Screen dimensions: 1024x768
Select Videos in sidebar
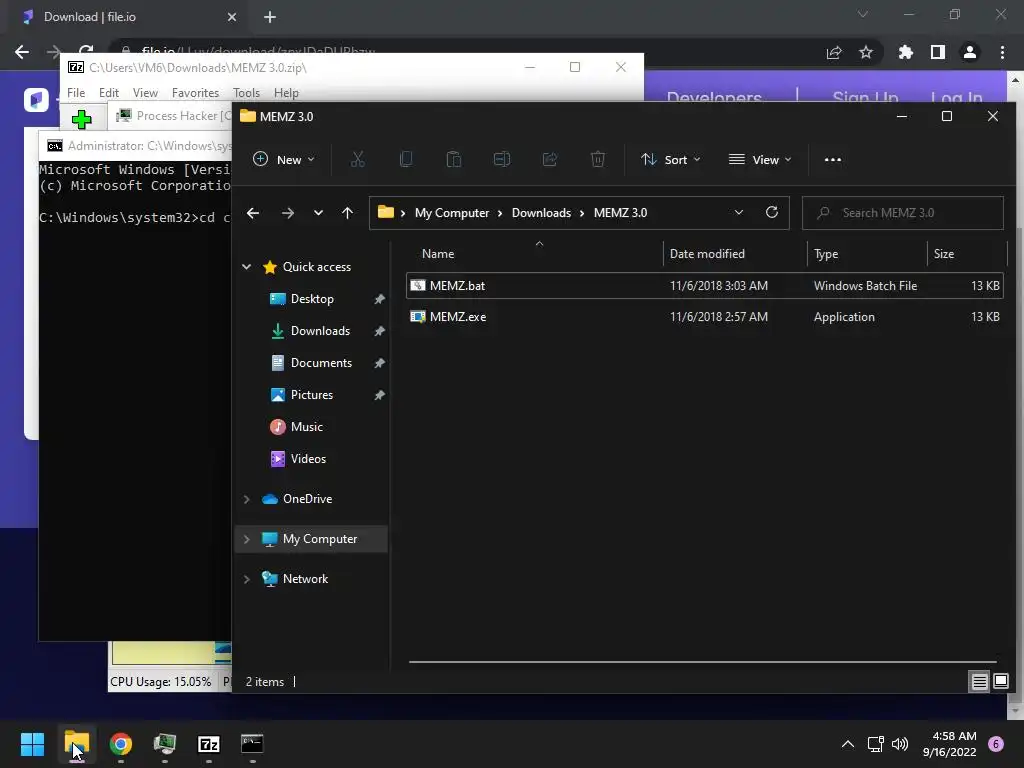point(308,458)
